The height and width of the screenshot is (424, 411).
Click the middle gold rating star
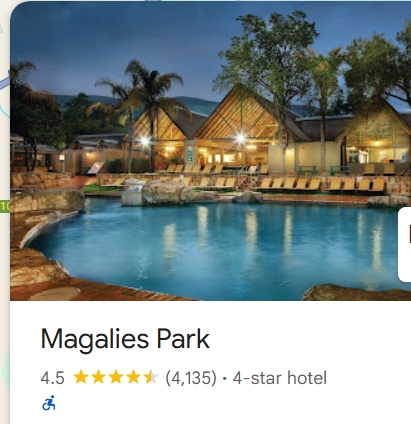tap(116, 377)
